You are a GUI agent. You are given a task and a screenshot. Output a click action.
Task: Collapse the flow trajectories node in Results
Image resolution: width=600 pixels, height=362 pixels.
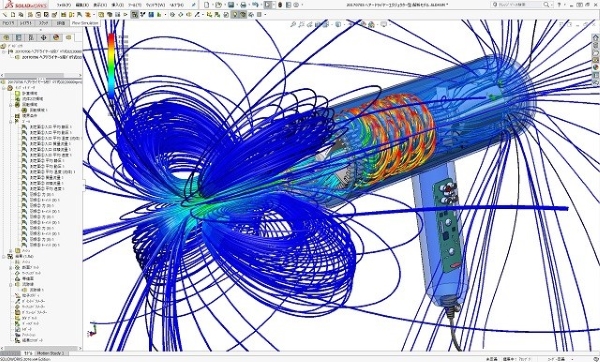tap(11, 284)
